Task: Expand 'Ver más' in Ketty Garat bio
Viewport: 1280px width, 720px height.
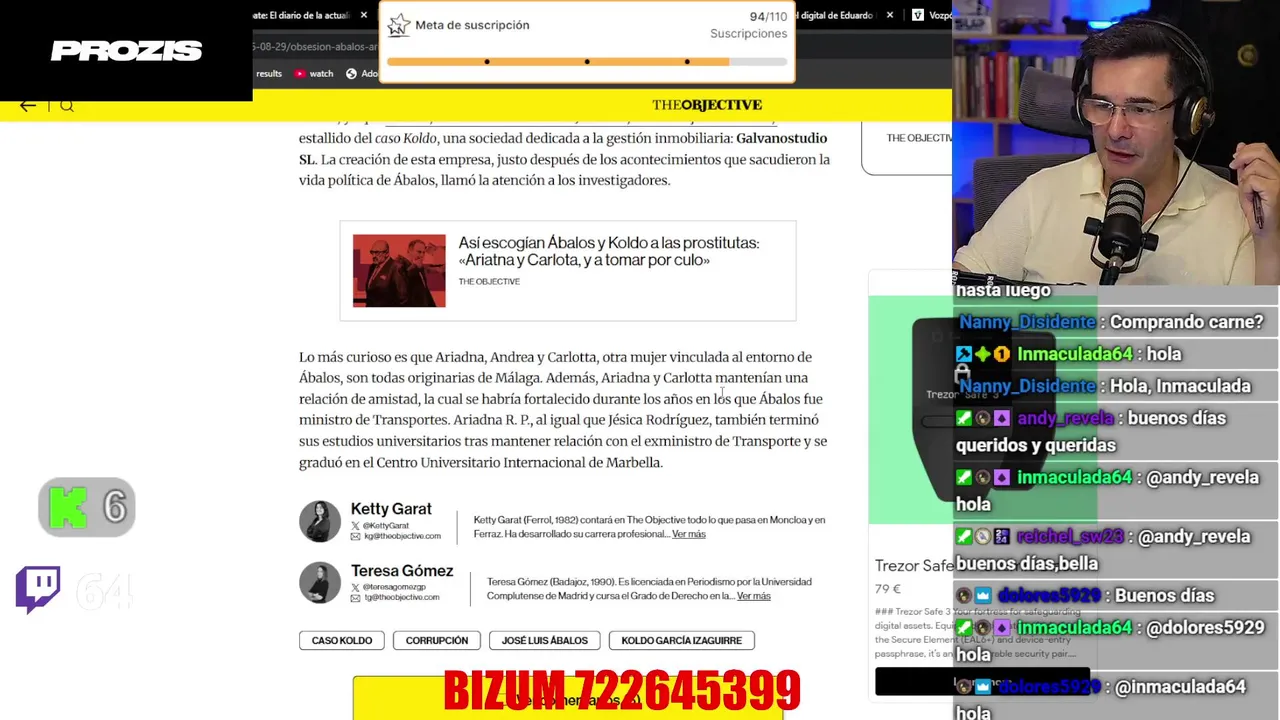Action: tap(689, 534)
